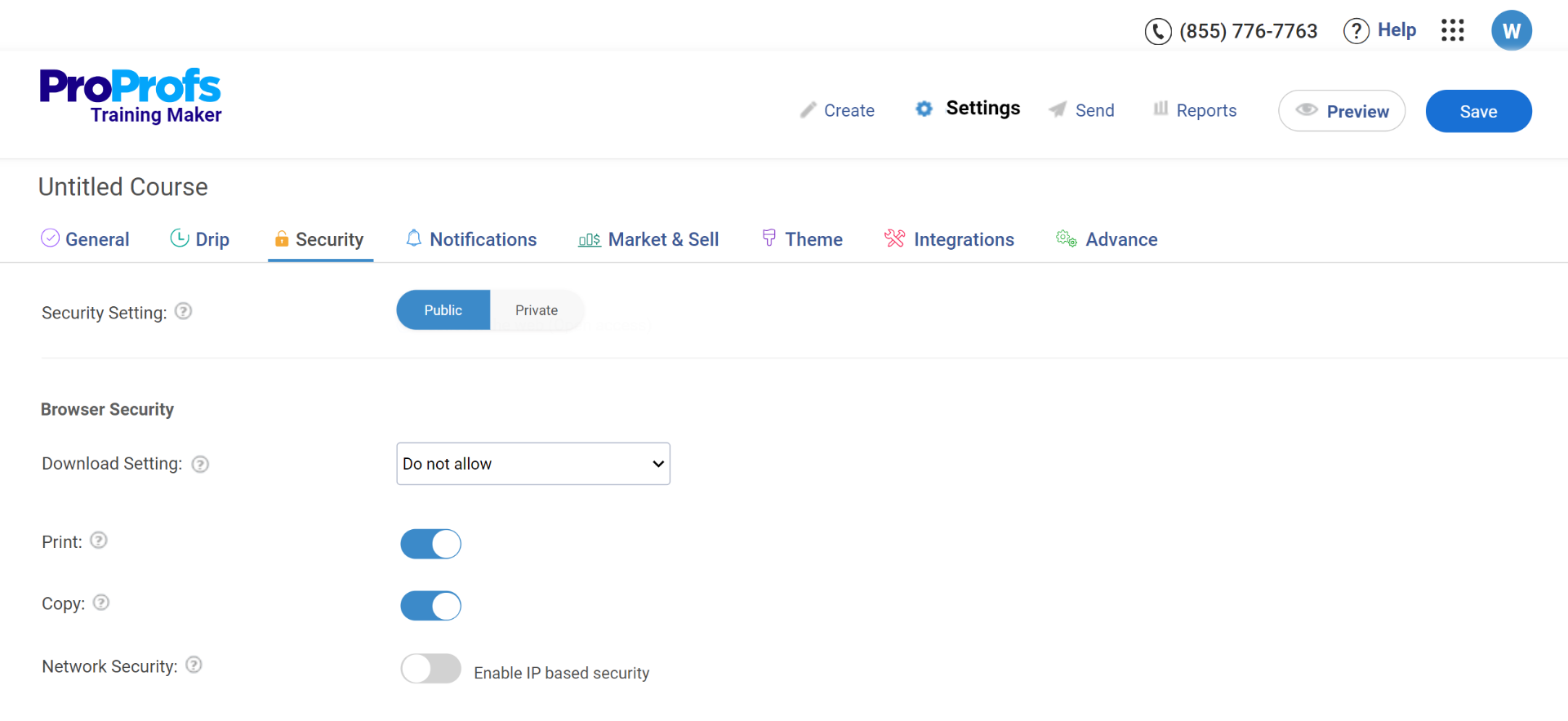Open the Settings section

coord(968,109)
